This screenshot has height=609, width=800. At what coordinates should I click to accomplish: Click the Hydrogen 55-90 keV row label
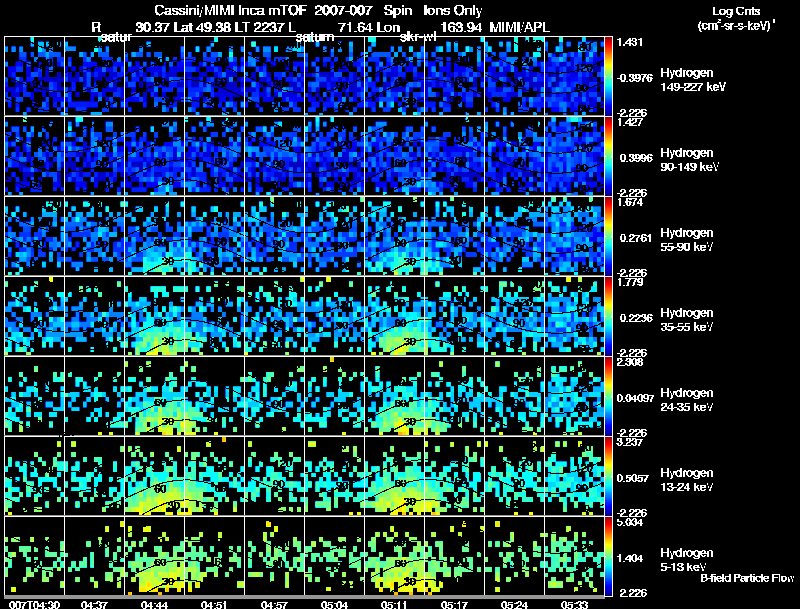pos(687,240)
